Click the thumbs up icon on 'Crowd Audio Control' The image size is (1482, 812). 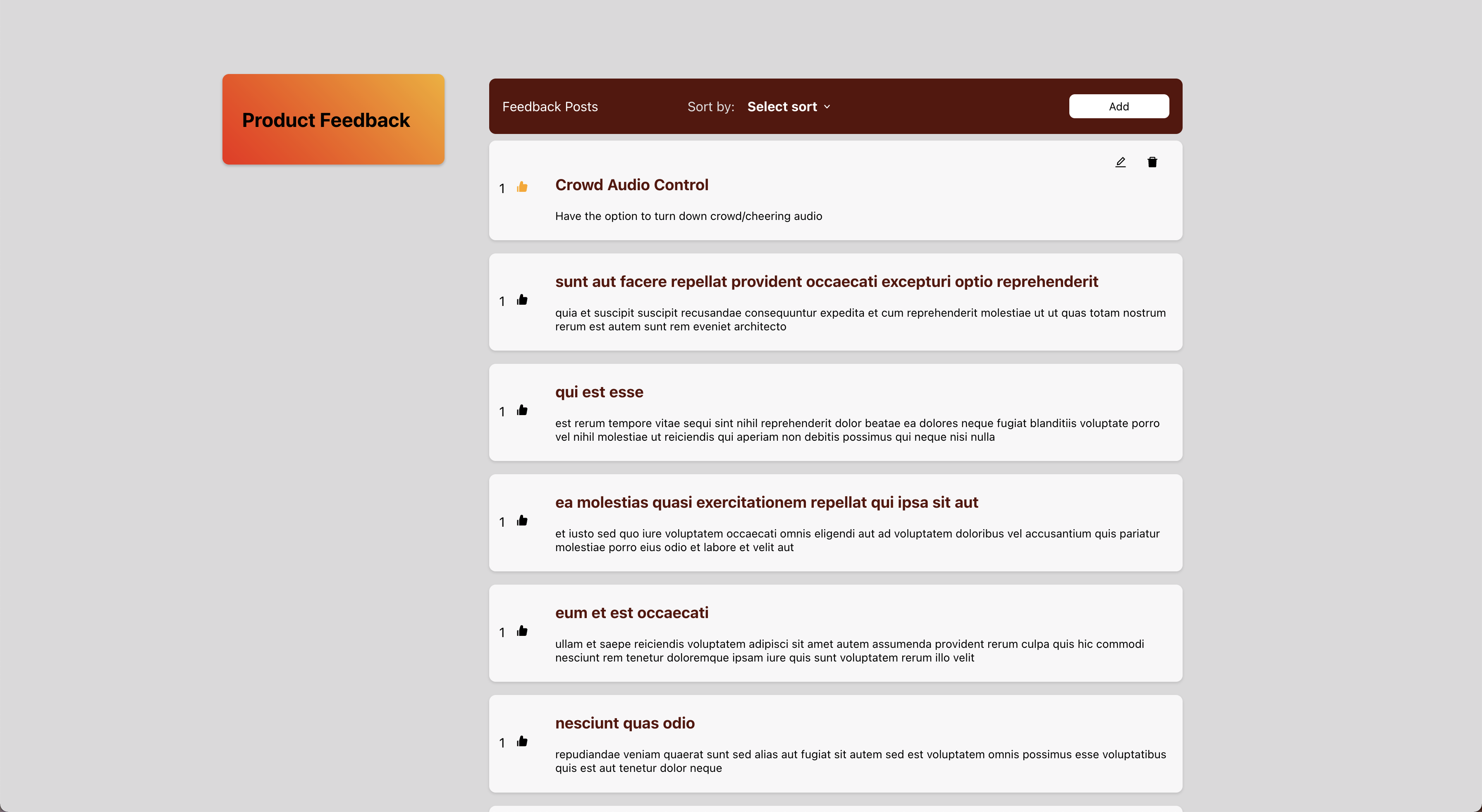pyautogui.click(x=522, y=188)
